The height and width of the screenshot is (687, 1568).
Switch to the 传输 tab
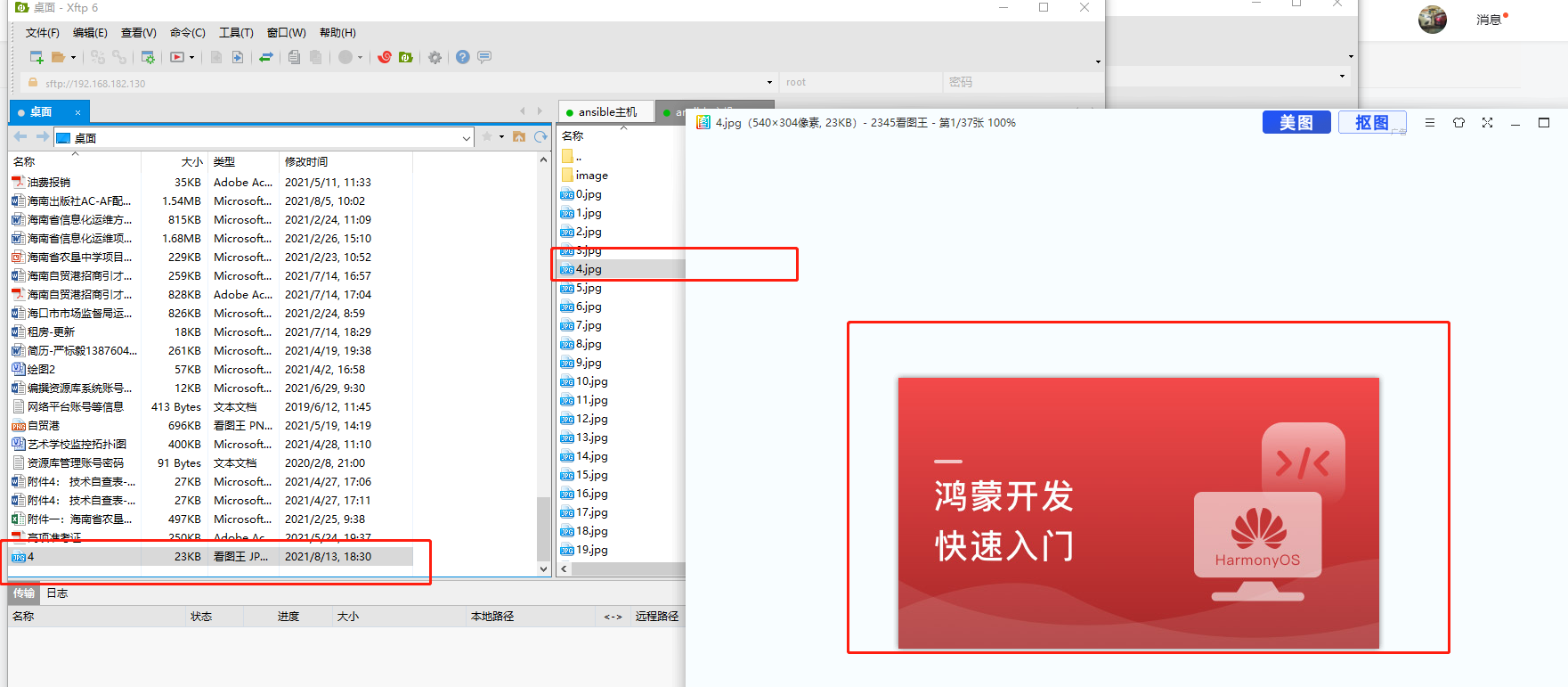(24, 593)
